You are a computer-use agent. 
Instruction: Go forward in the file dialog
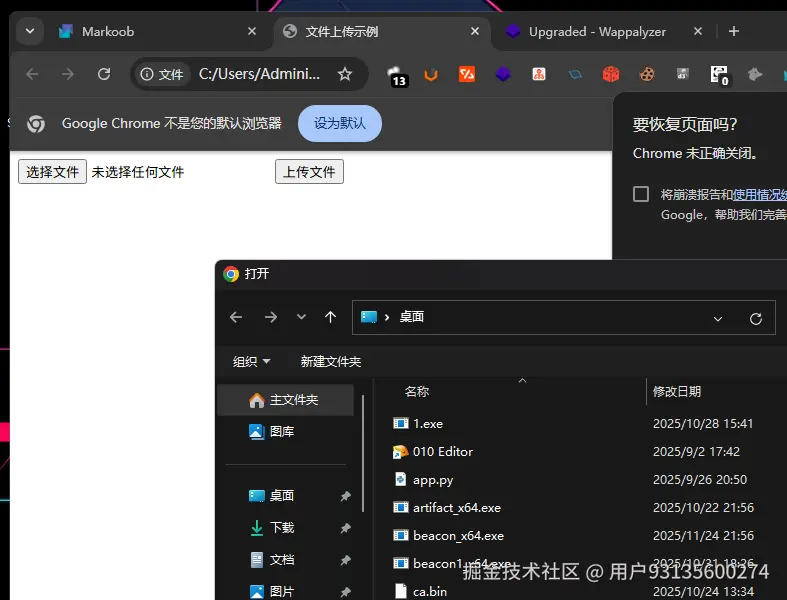pos(271,317)
